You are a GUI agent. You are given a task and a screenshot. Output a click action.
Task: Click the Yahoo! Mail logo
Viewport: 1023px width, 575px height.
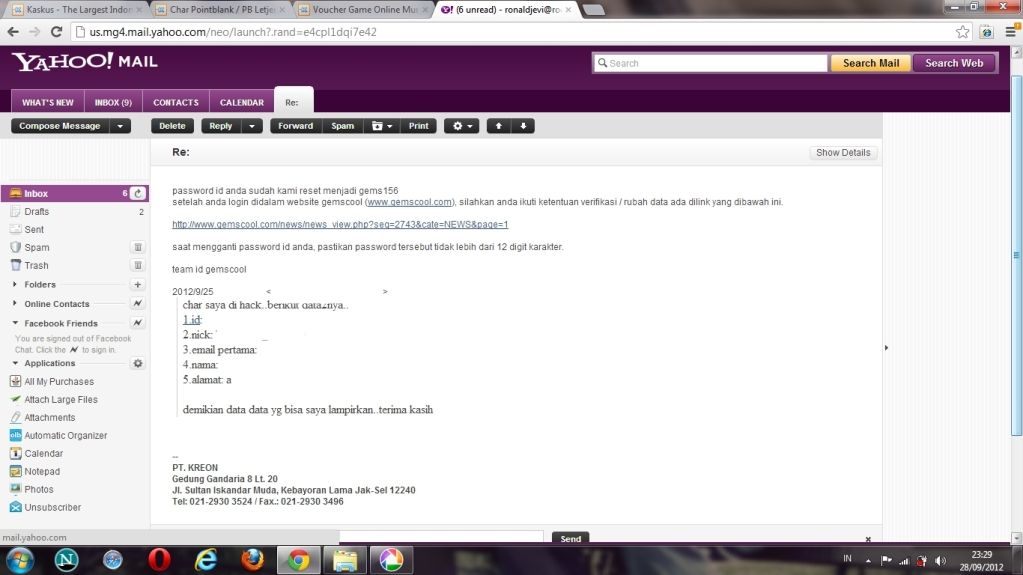coord(85,62)
